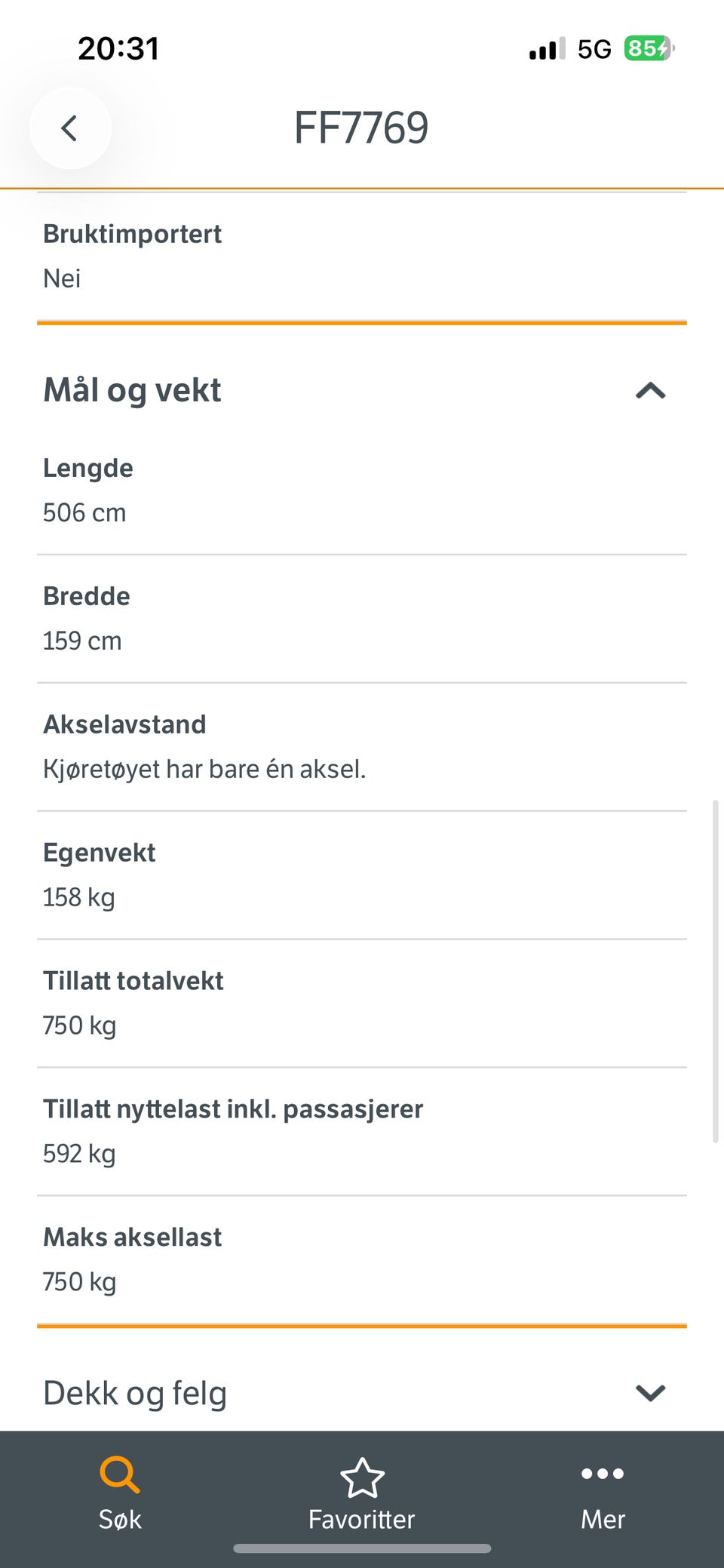The image size is (724, 1568).
Task: Tap the home indicator bar
Action: (x=362, y=1548)
